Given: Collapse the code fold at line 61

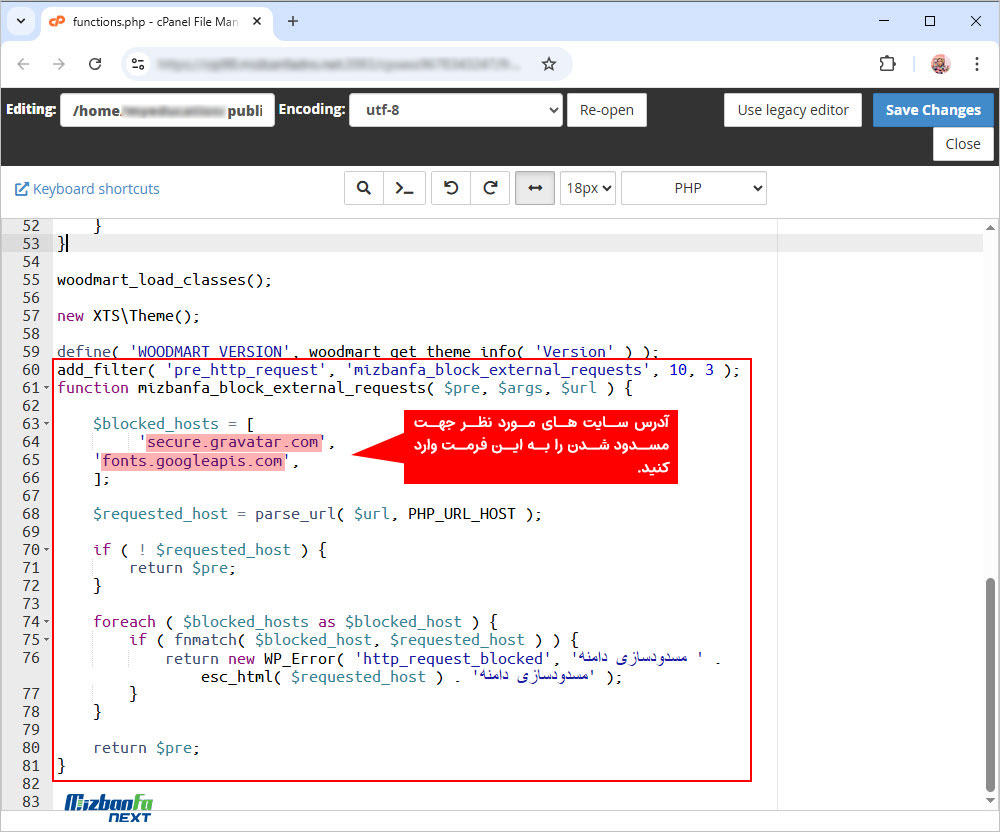Looking at the screenshot, I should click(x=47, y=388).
